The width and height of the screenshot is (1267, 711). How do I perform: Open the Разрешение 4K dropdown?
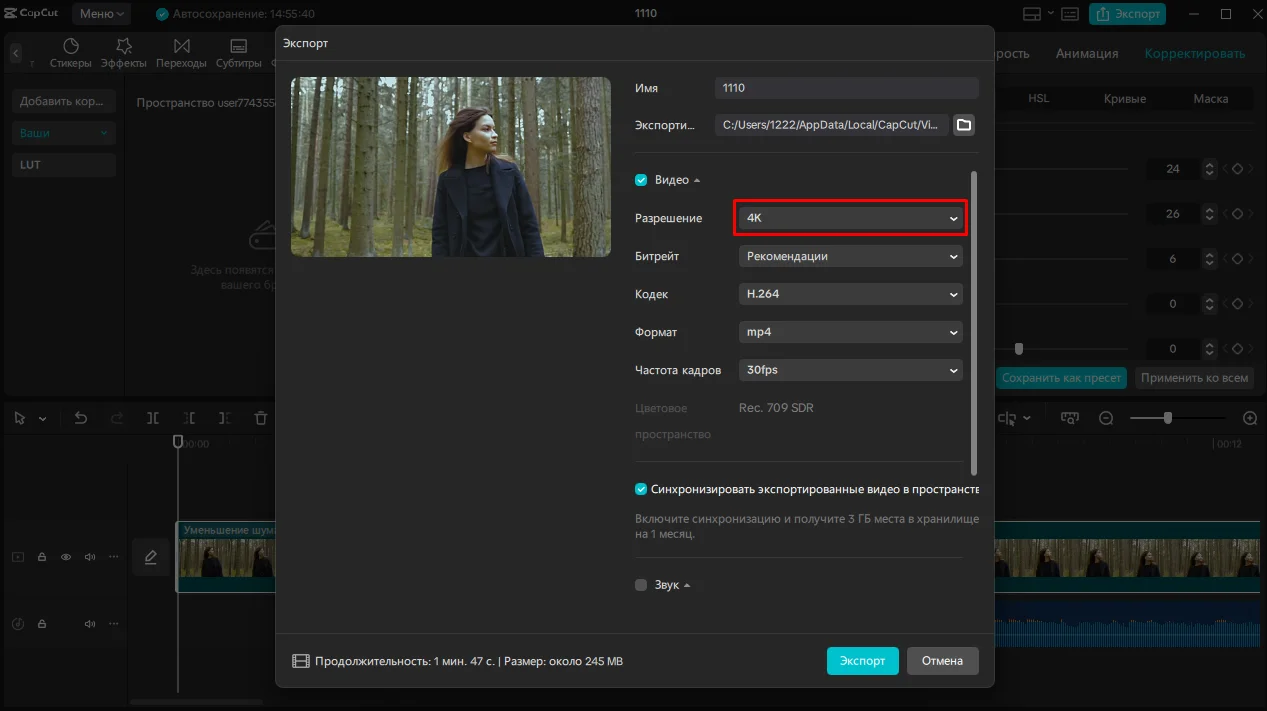point(850,218)
